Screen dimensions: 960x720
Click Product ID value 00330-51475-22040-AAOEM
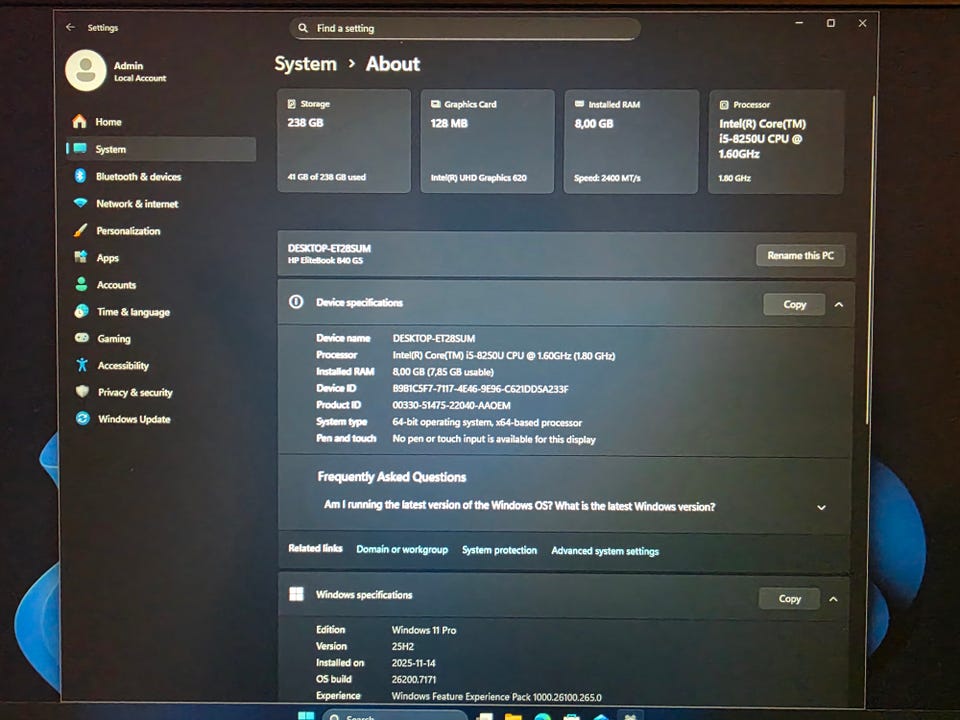point(451,405)
